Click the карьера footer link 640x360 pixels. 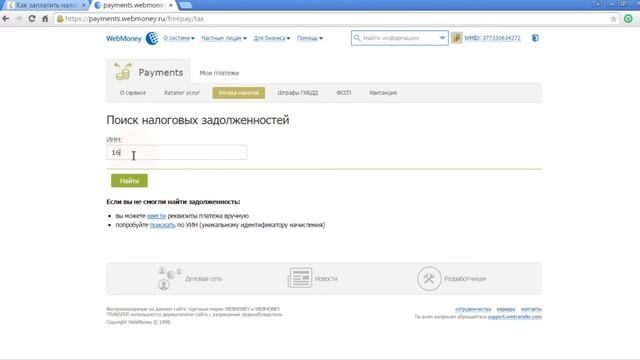click(x=506, y=309)
